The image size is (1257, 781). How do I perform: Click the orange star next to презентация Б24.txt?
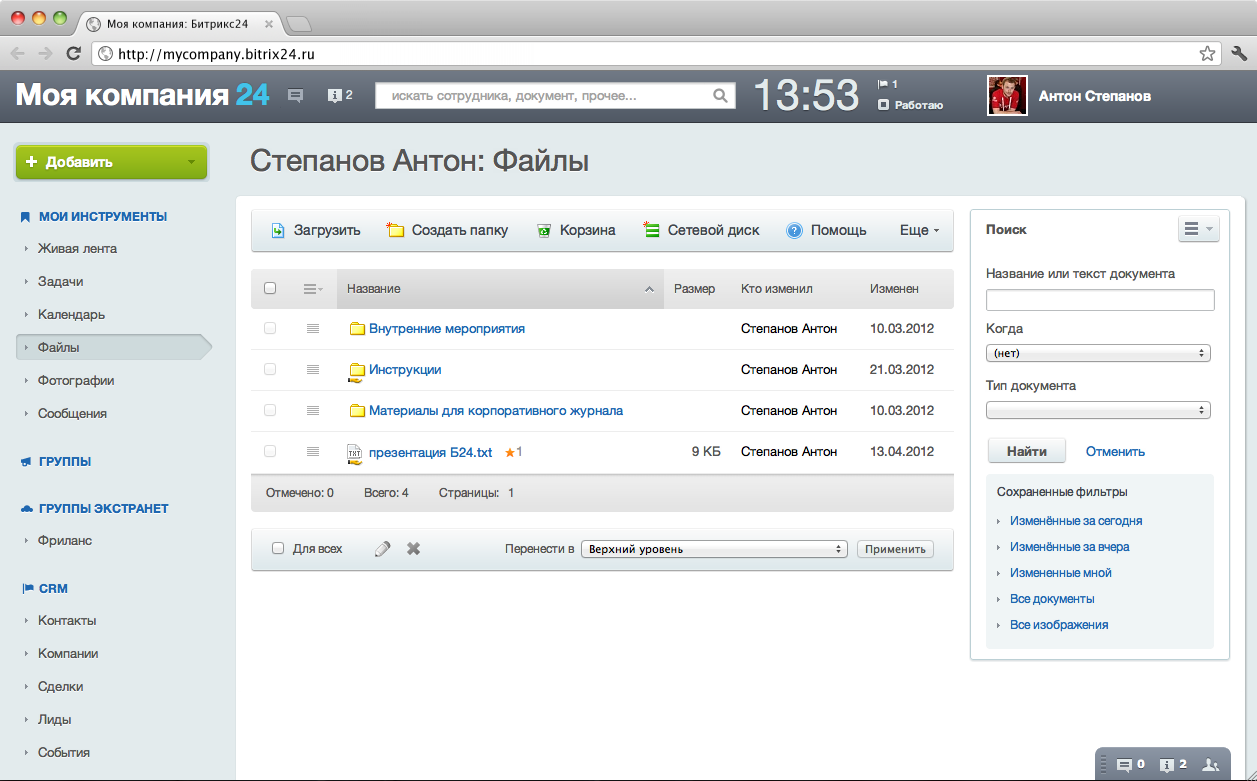point(510,453)
